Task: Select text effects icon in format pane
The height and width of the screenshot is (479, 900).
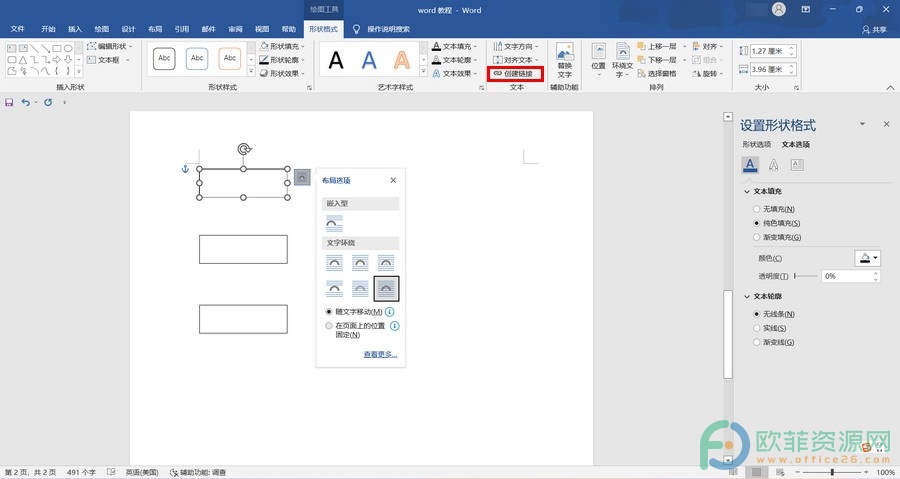Action: tap(773, 165)
